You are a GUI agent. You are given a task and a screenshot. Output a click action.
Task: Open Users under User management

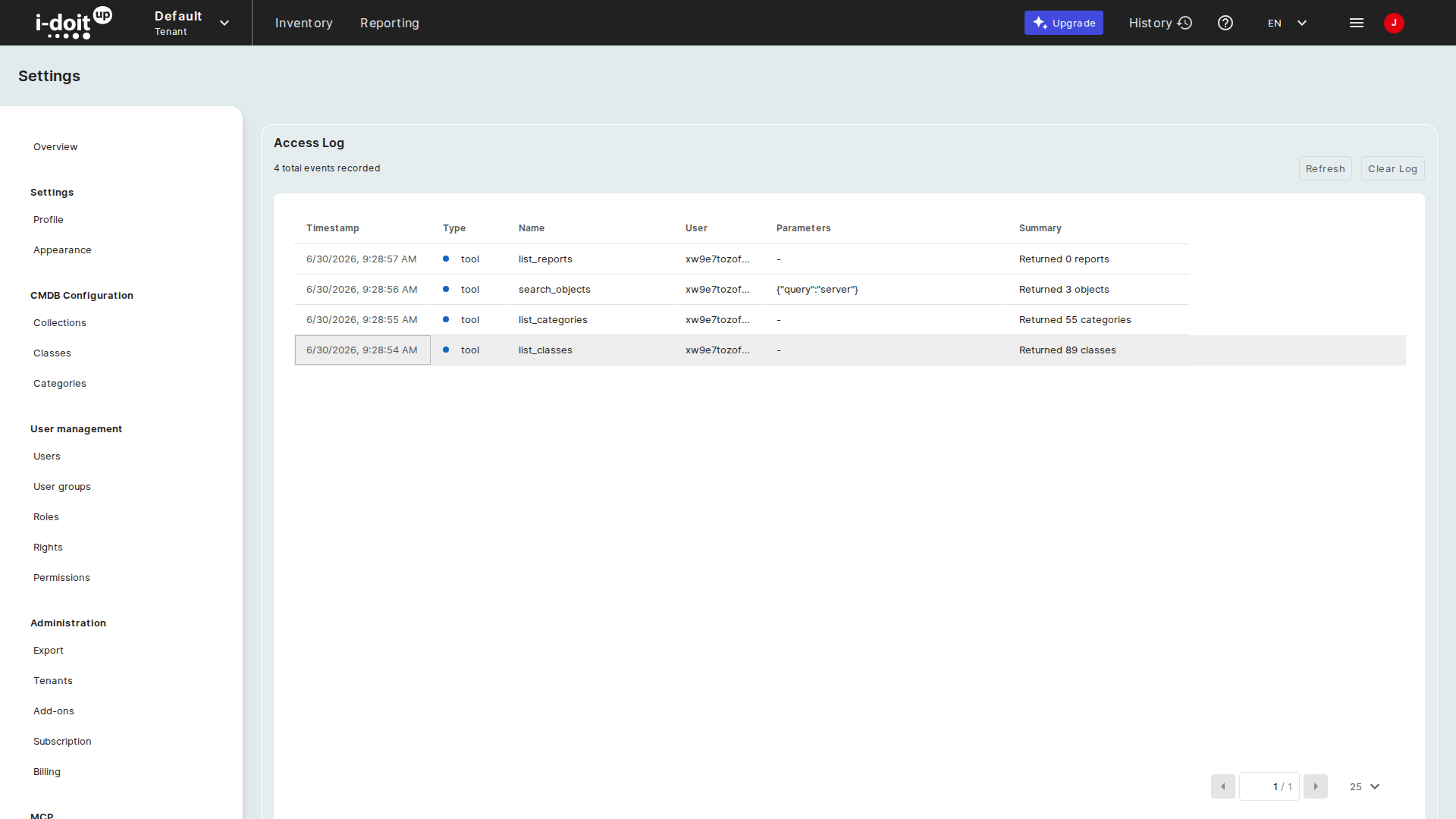point(47,456)
